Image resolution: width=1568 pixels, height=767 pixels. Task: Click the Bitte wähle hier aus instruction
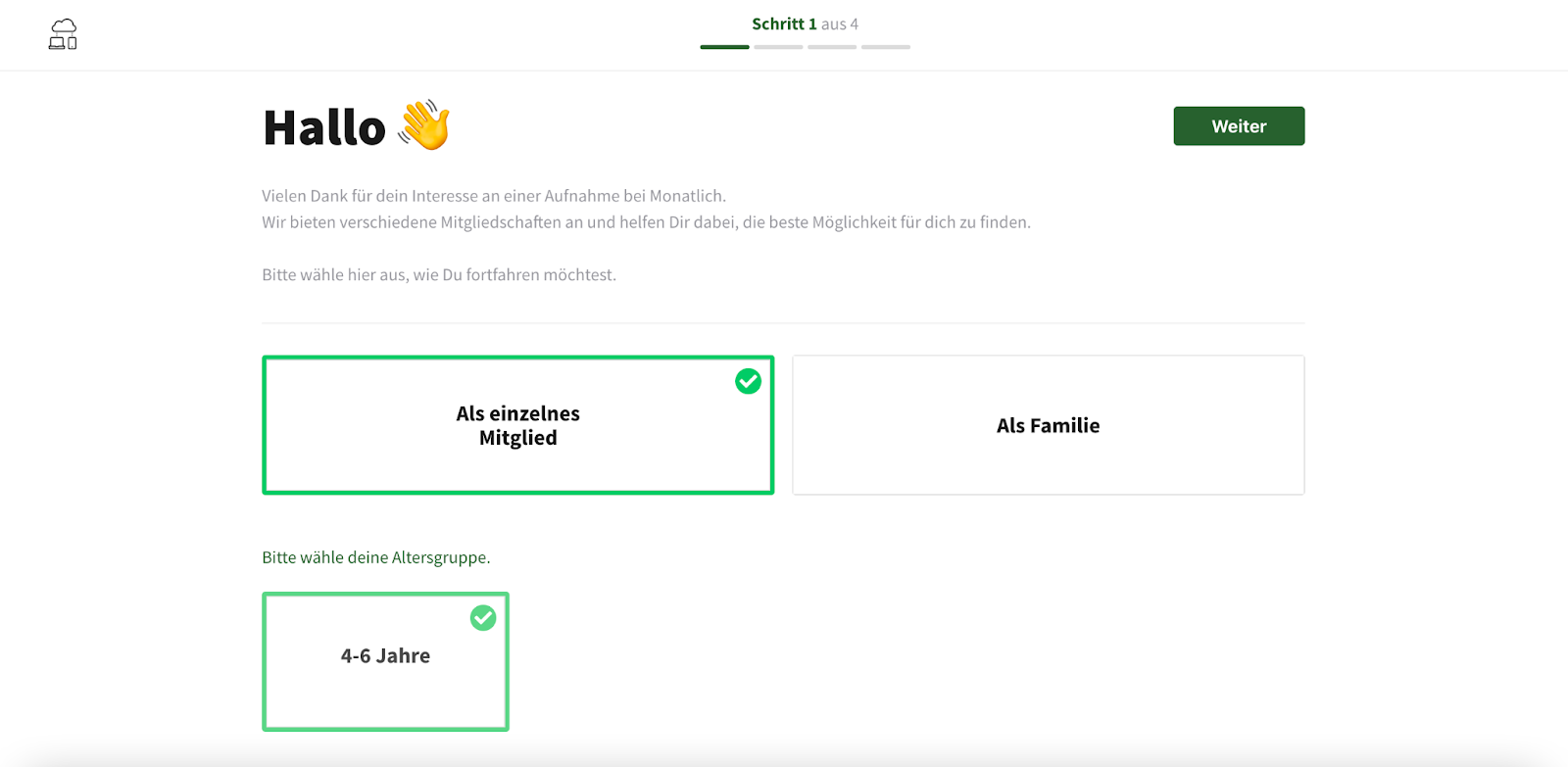point(439,275)
